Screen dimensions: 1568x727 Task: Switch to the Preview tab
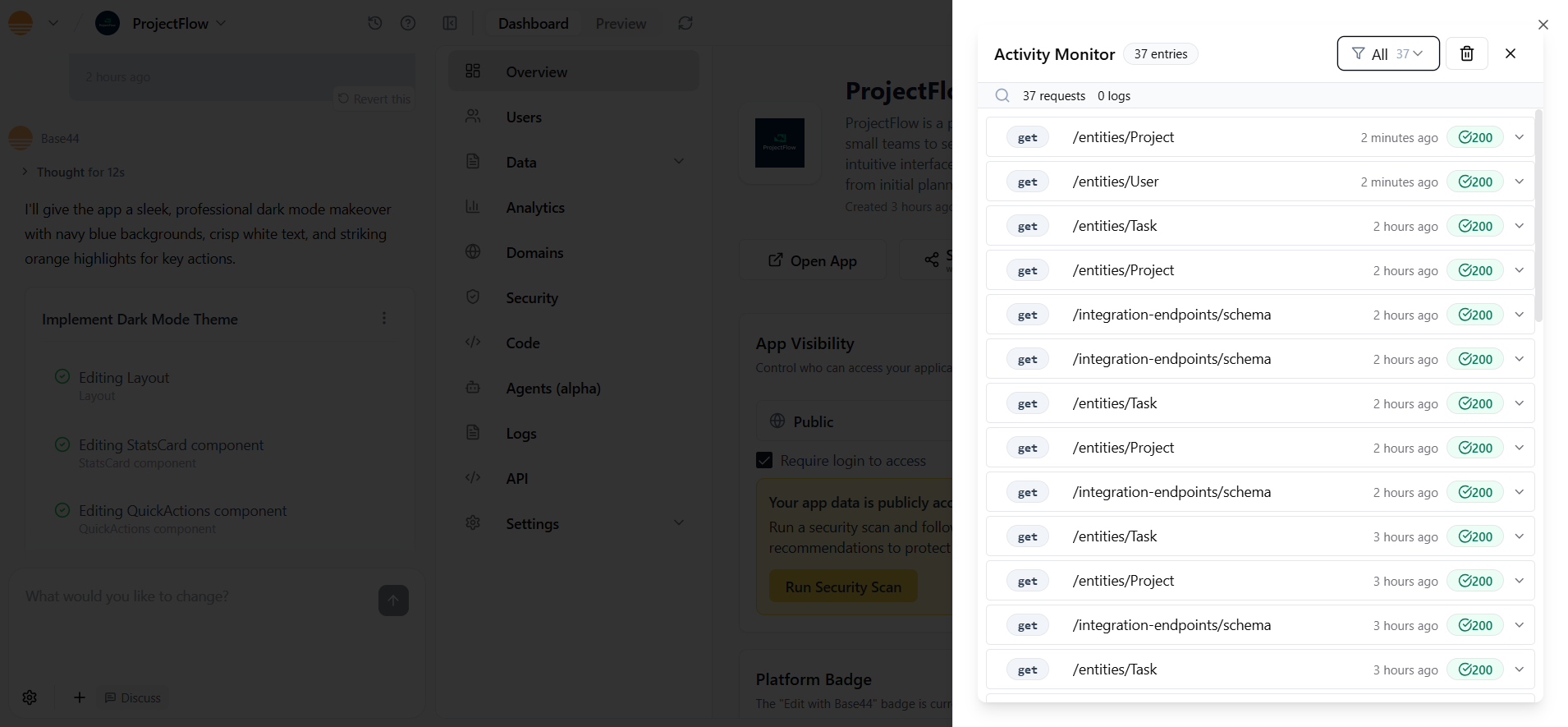coord(621,23)
